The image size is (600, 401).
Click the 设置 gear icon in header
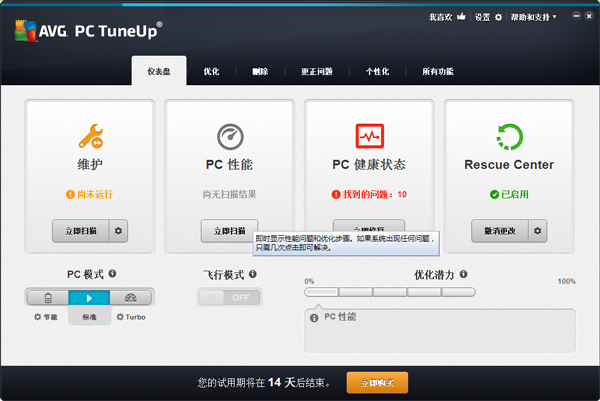(498, 17)
